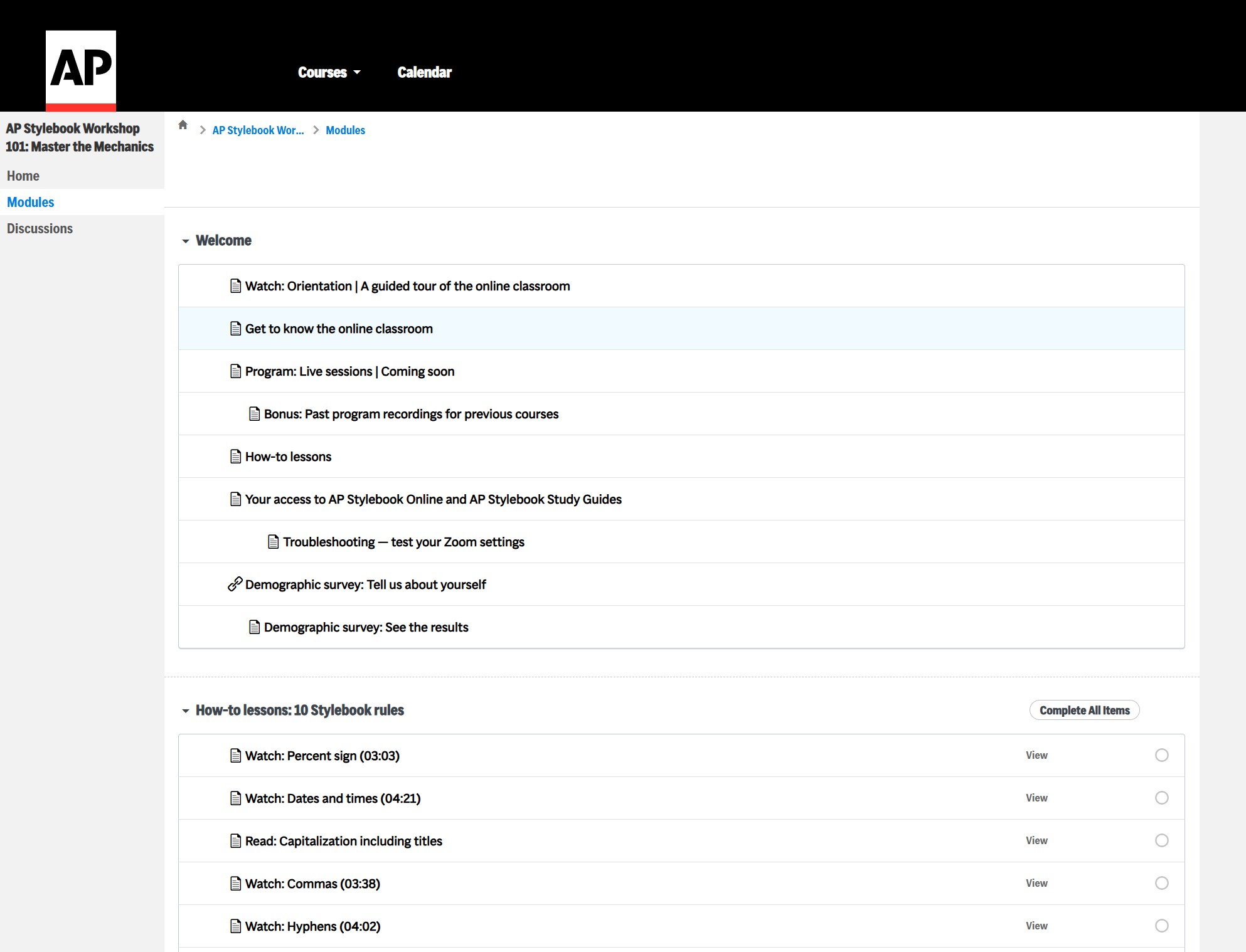Open Get to know the online classroom
The image size is (1246, 952).
(x=339, y=329)
